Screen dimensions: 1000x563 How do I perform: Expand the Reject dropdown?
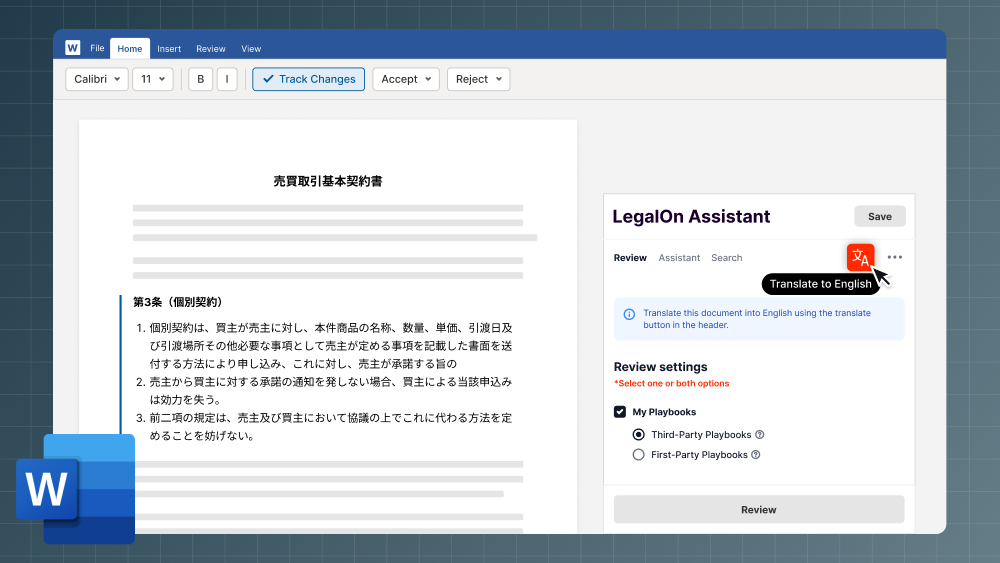(x=478, y=79)
